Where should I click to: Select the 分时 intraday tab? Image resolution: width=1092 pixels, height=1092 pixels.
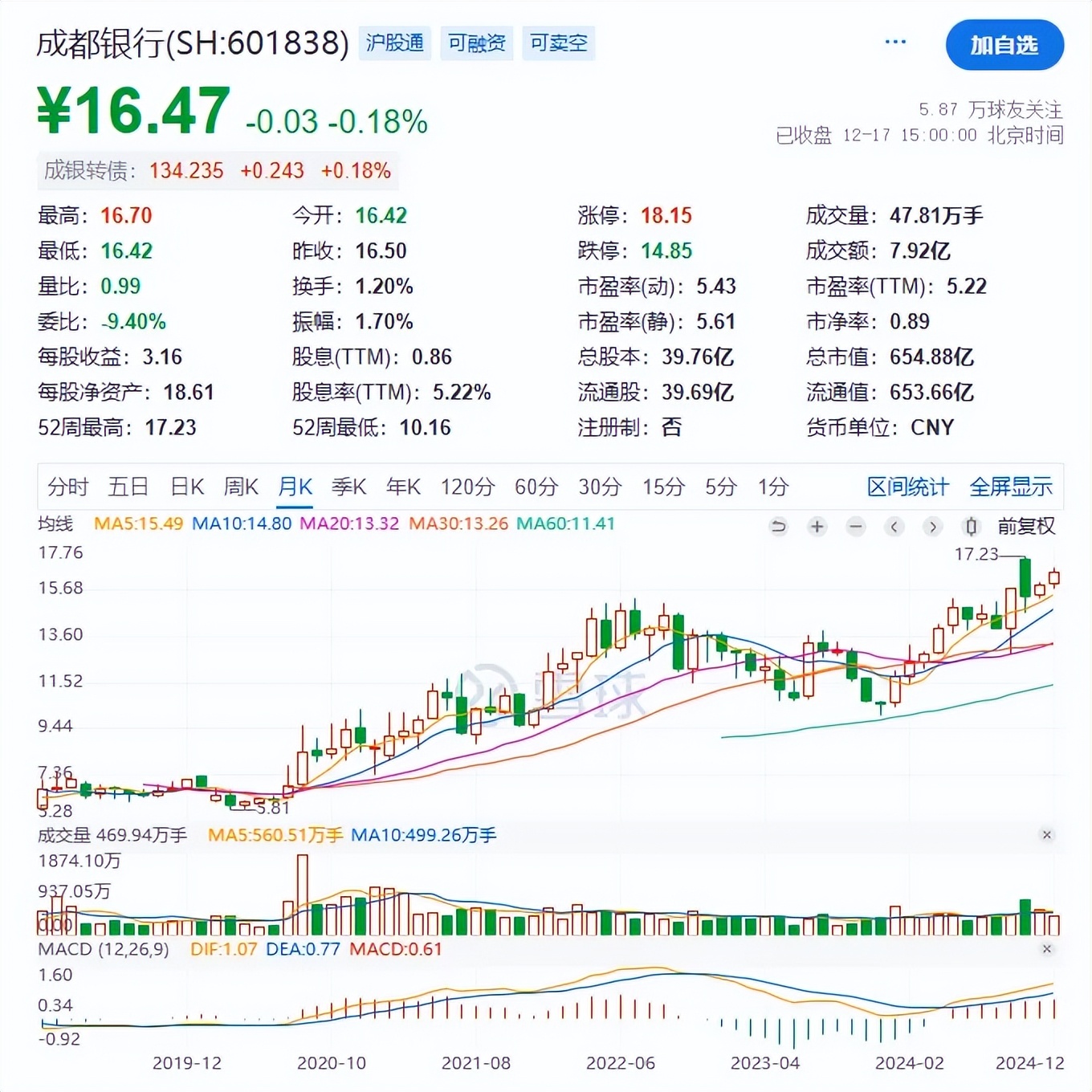(x=67, y=487)
